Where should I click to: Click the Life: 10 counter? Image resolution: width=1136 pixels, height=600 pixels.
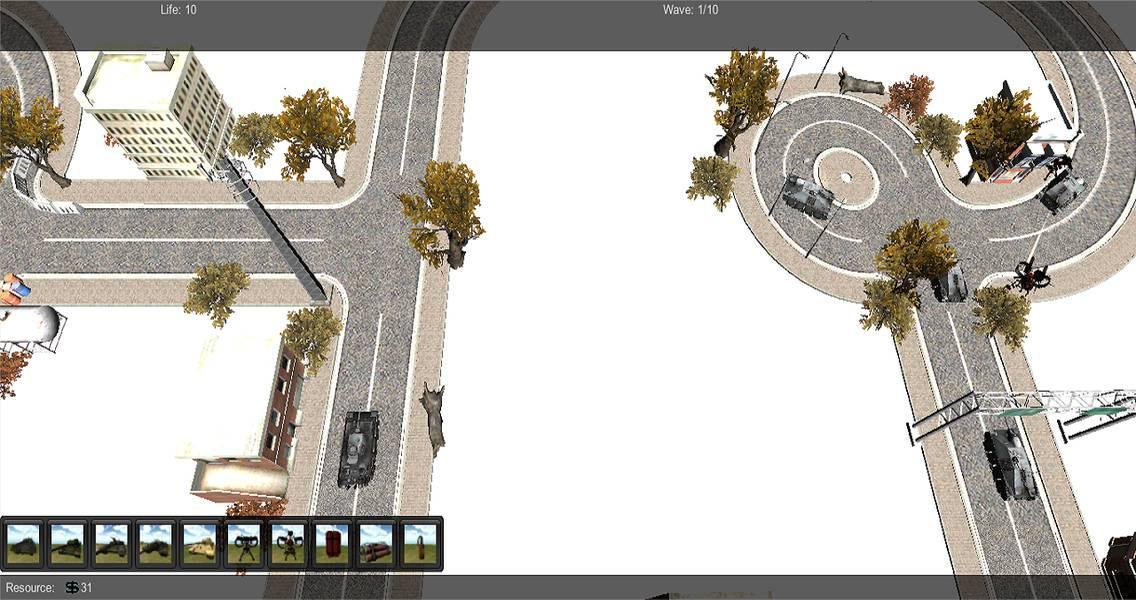(178, 10)
